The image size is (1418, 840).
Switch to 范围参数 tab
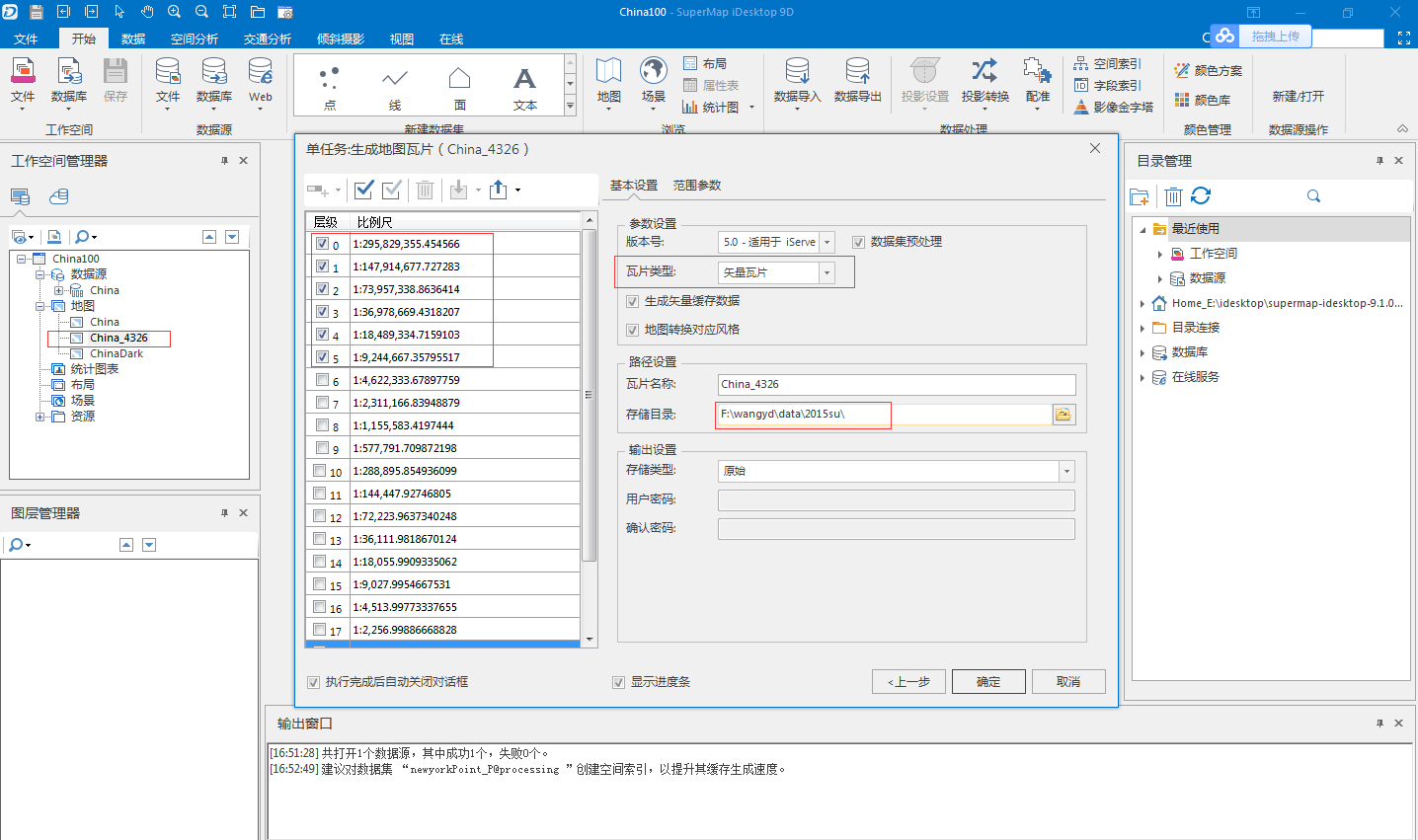point(697,186)
